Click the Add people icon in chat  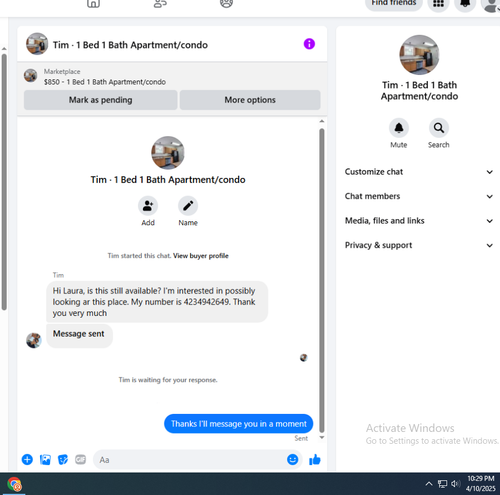(148, 206)
